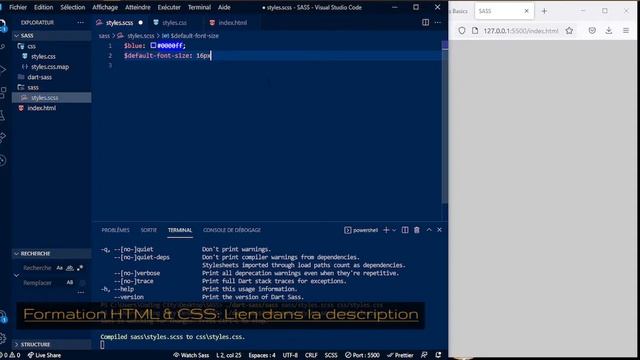Collapse the SASS root folder
640x360 pixels.
[51, 36]
